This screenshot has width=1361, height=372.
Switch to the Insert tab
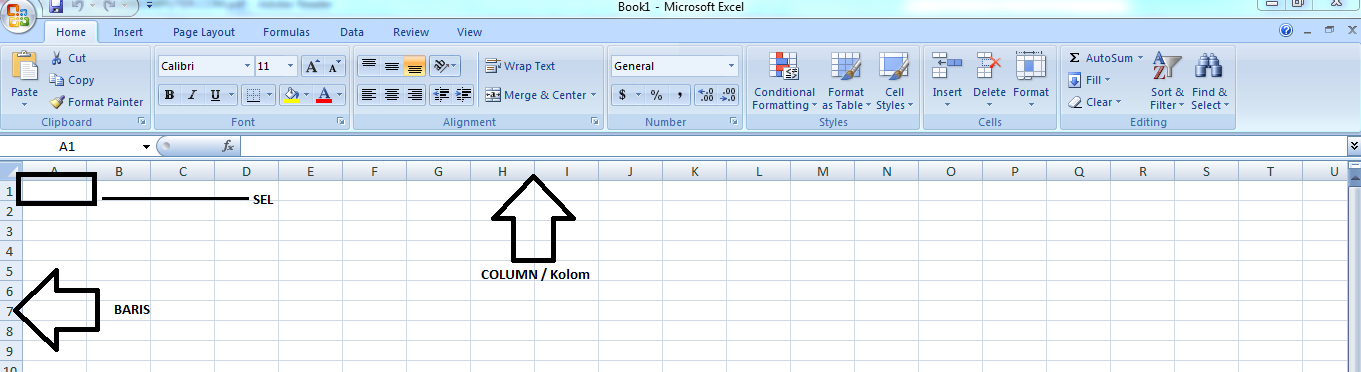pos(128,32)
